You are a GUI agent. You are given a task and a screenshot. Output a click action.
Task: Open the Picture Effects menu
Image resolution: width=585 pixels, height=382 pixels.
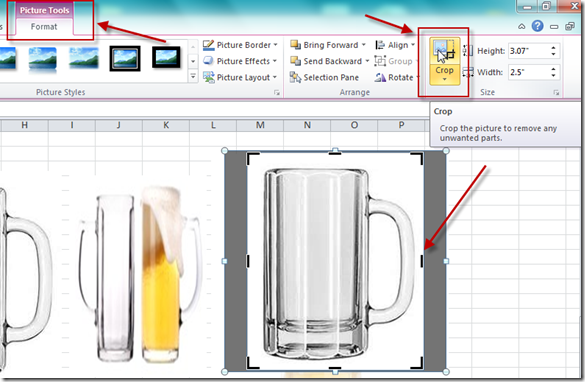point(240,61)
